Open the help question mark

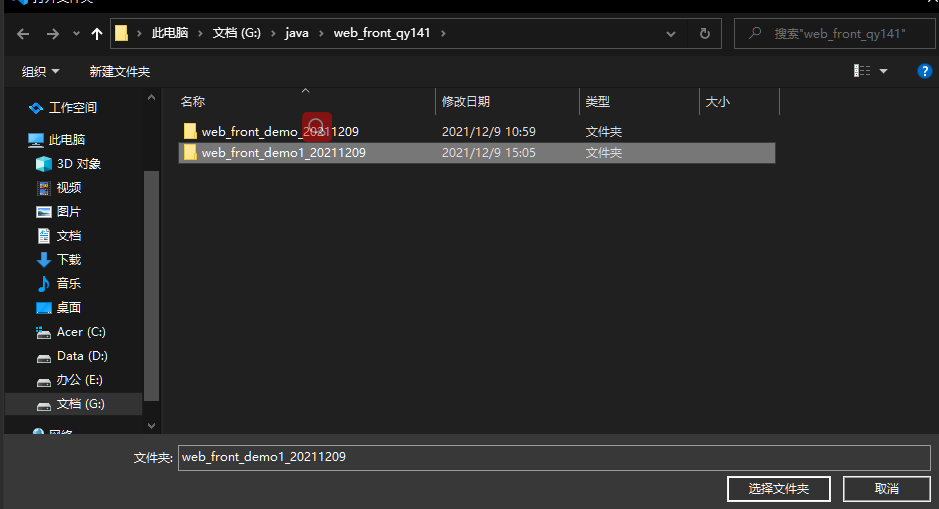[924, 71]
